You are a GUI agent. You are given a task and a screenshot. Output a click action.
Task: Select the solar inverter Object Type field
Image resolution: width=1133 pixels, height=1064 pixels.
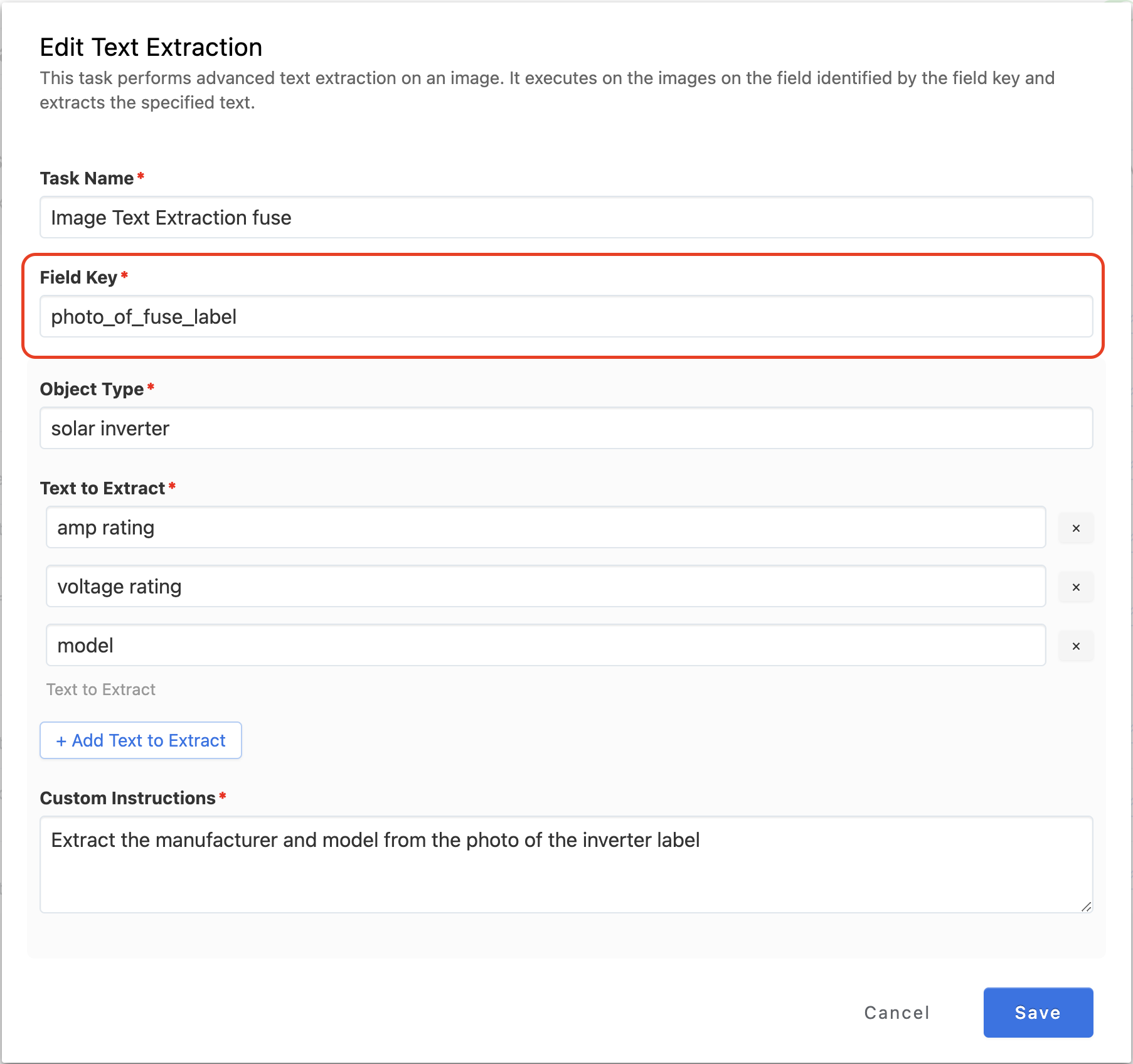(566, 428)
